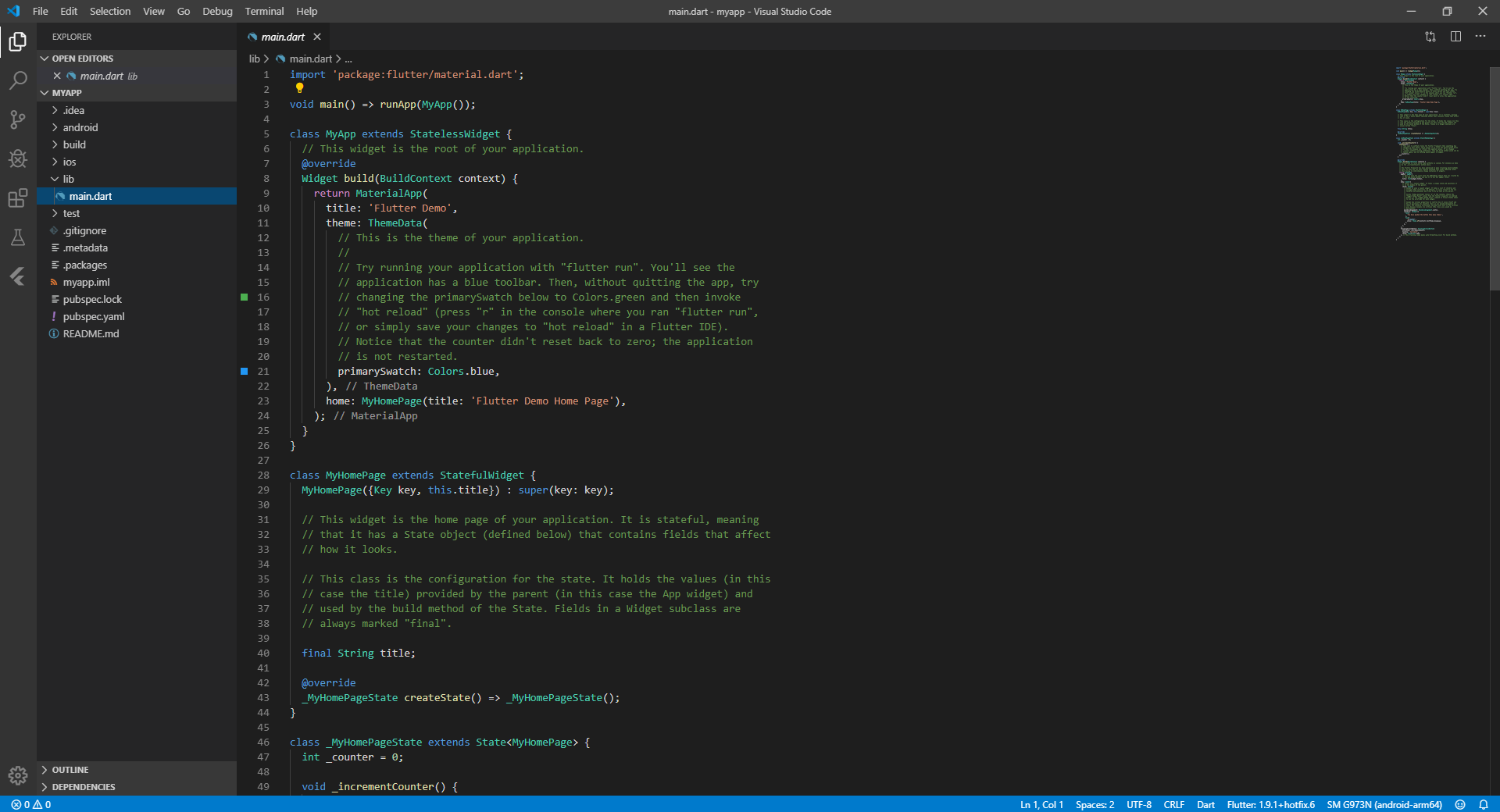The image size is (1500, 812).
Task: Open the pubspec.yaml file
Action: pyautogui.click(x=137, y=316)
